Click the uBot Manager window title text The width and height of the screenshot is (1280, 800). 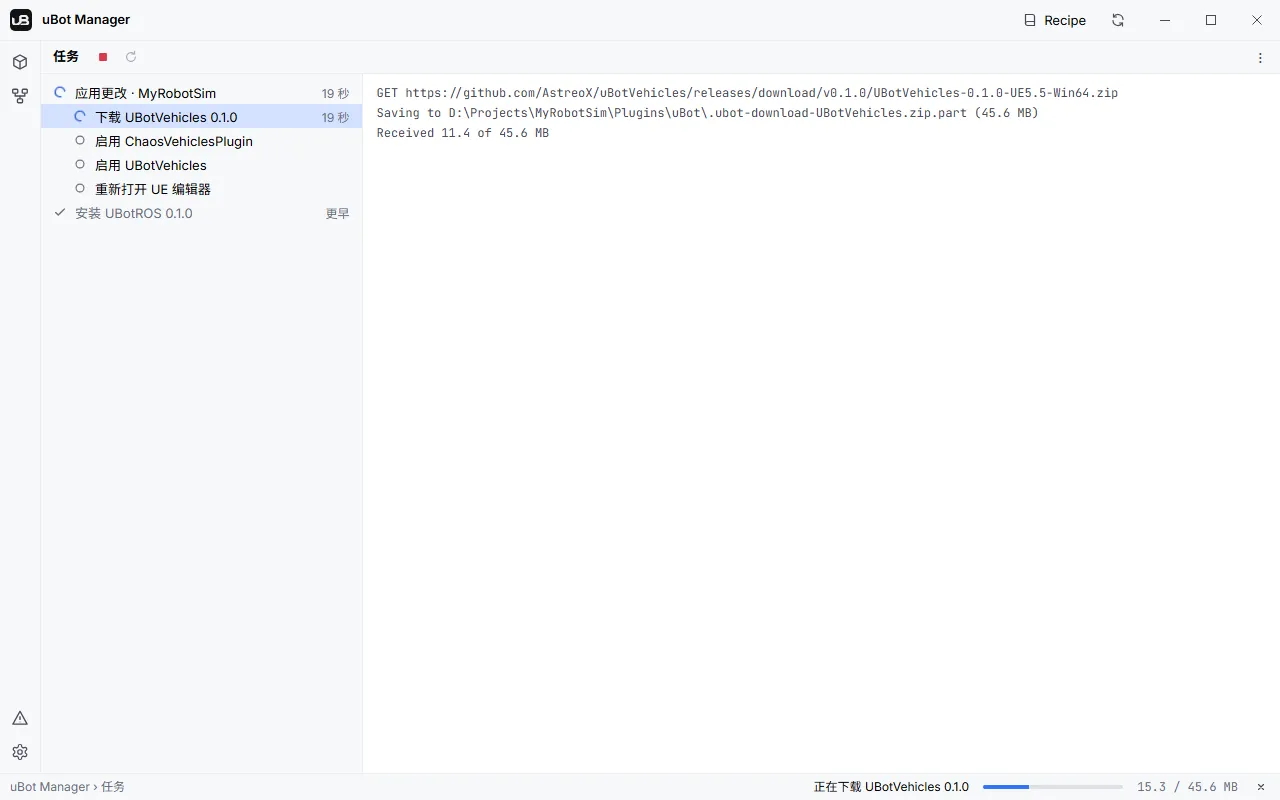86,20
